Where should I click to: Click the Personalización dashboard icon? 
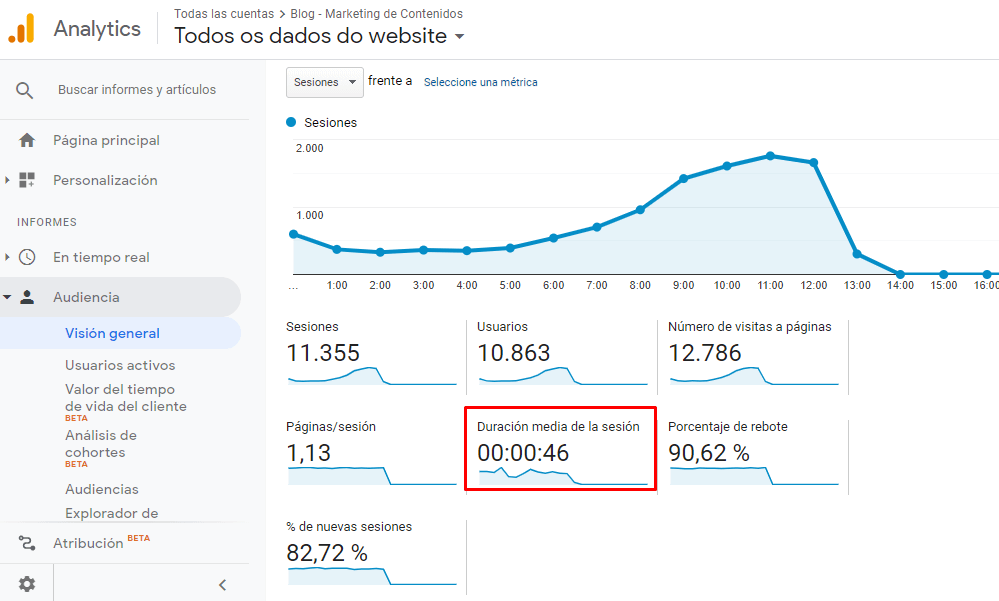point(27,180)
